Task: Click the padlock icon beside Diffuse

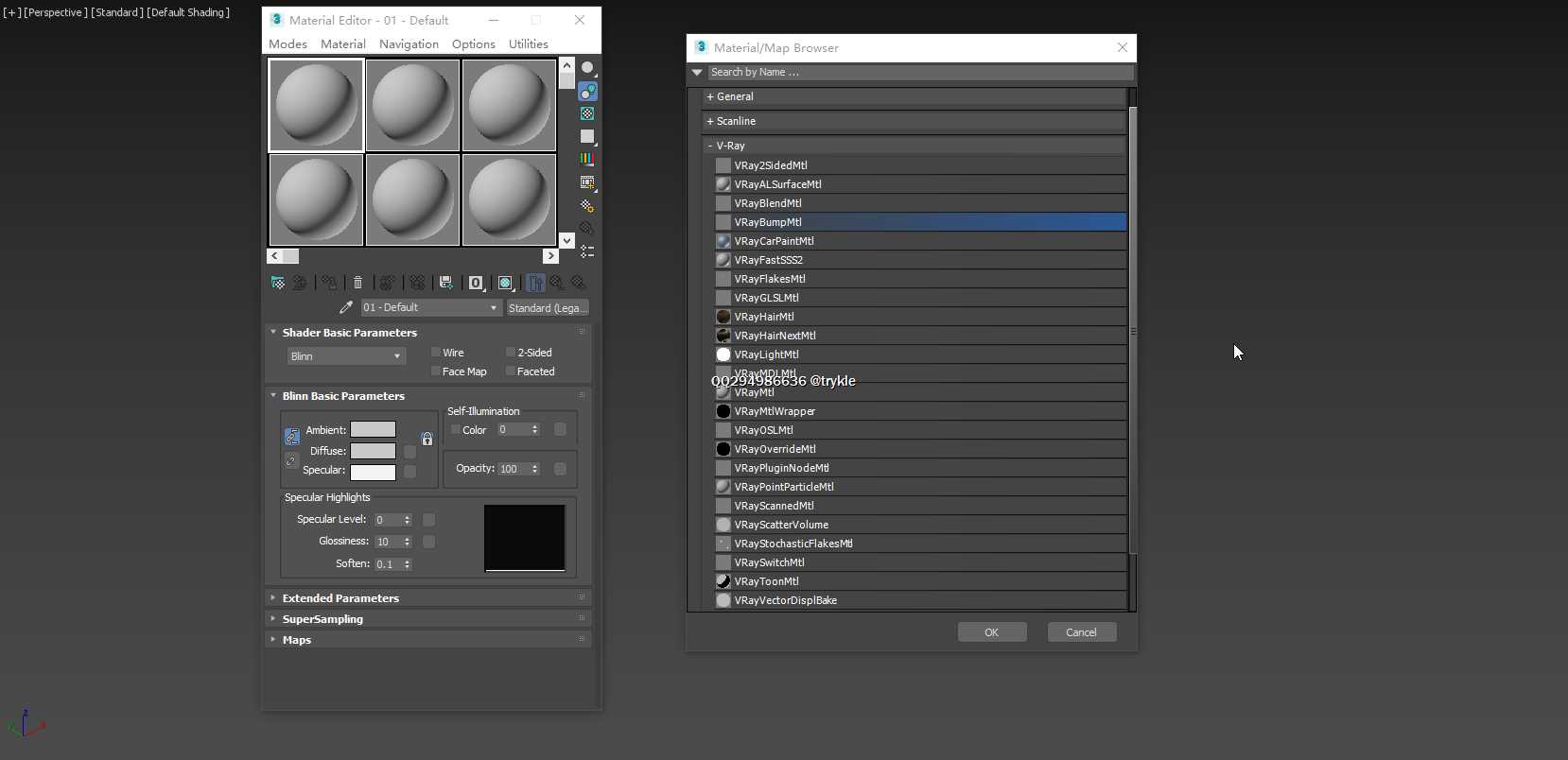Action: coord(427,439)
